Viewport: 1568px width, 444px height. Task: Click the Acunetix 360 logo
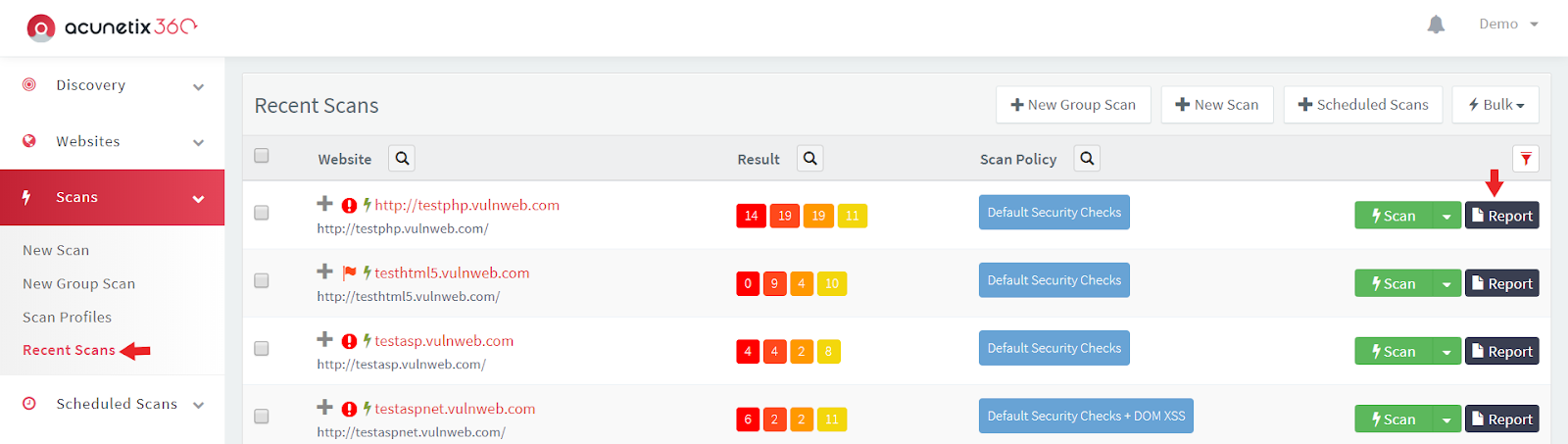[112, 27]
